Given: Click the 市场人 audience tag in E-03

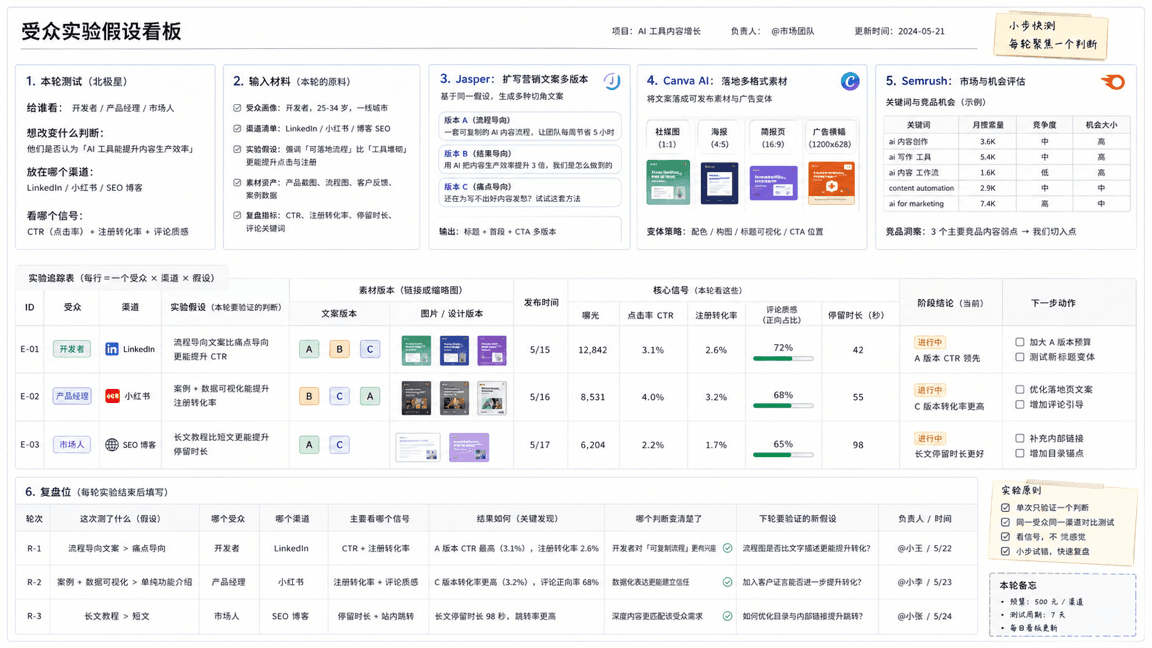Looking at the screenshot, I should (71, 444).
